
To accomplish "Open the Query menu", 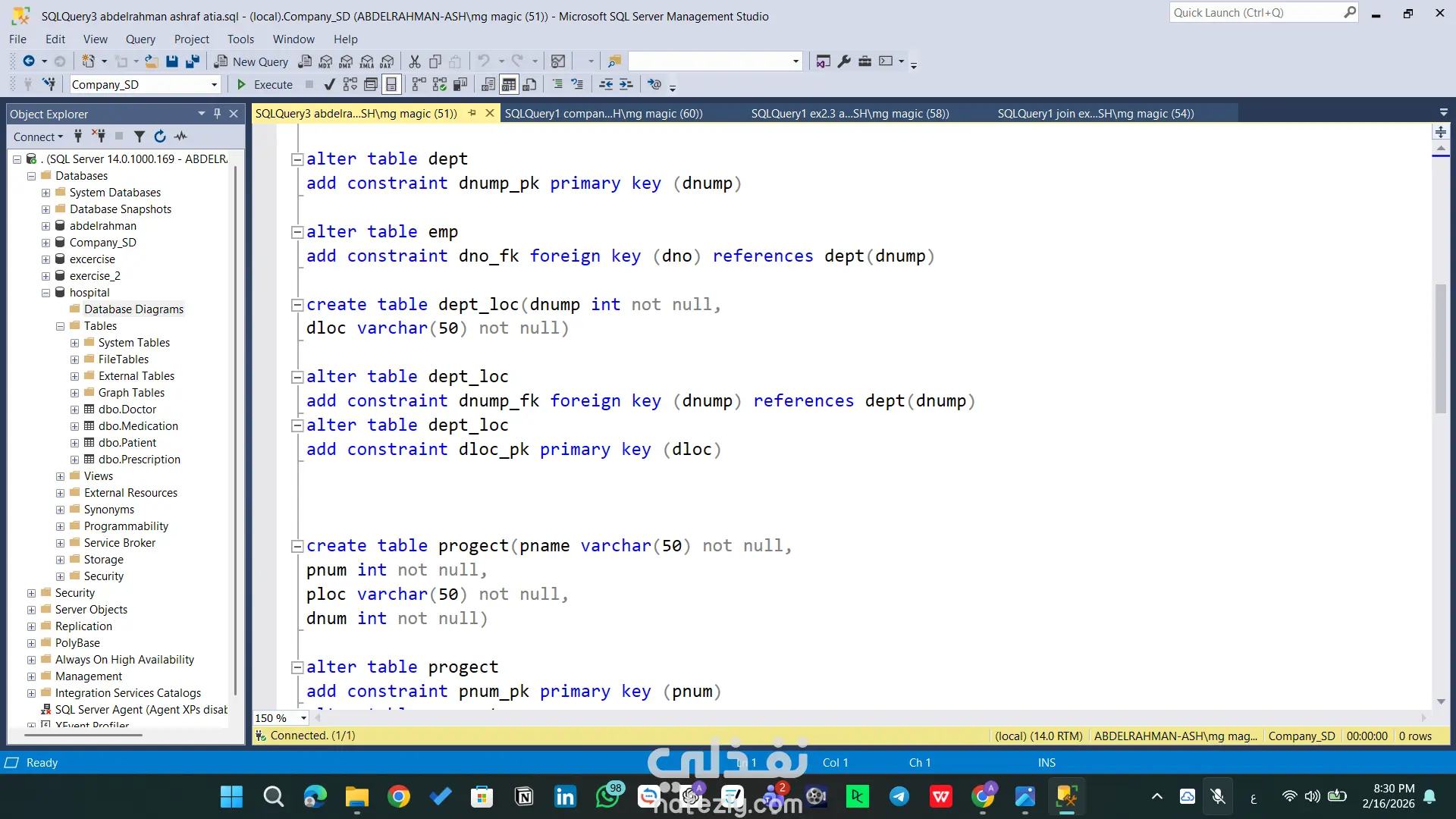I will coord(140,39).
